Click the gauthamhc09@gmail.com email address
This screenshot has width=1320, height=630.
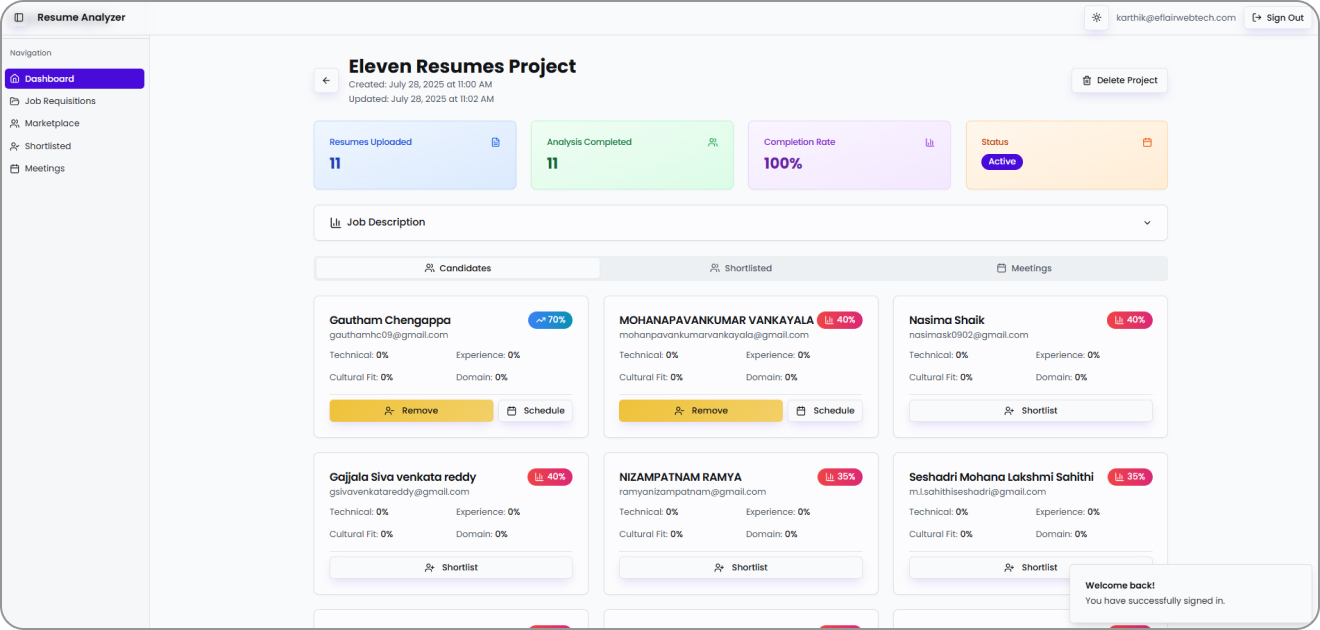tap(389, 335)
